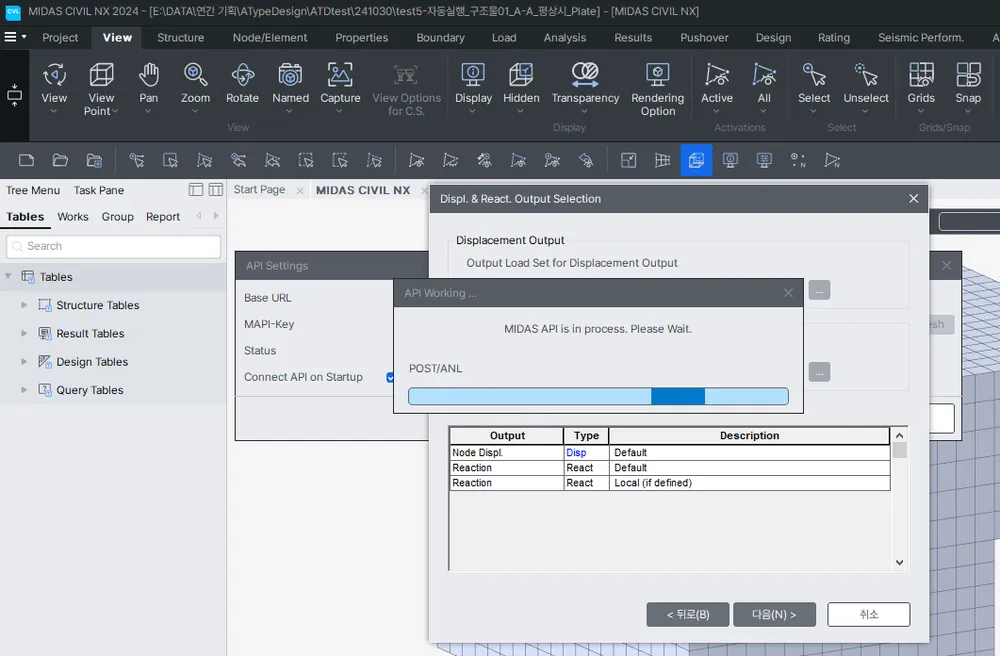The image size is (1000, 656).
Task: Switch to the Works panel tab
Action: click(x=73, y=217)
